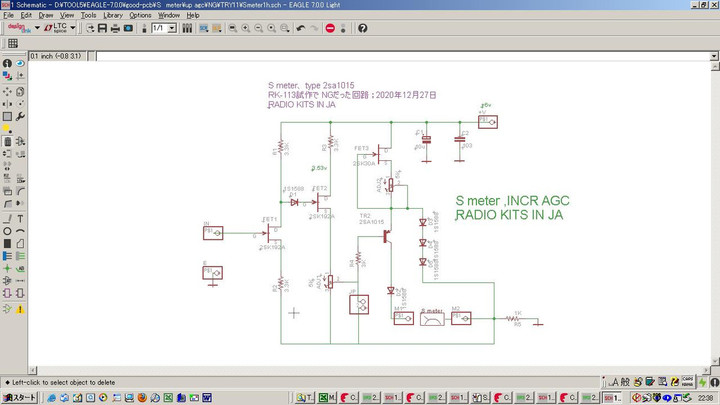The image size is (720, 405).
Task: Expand the design link dropdown
Action: (x=36, y=28)
